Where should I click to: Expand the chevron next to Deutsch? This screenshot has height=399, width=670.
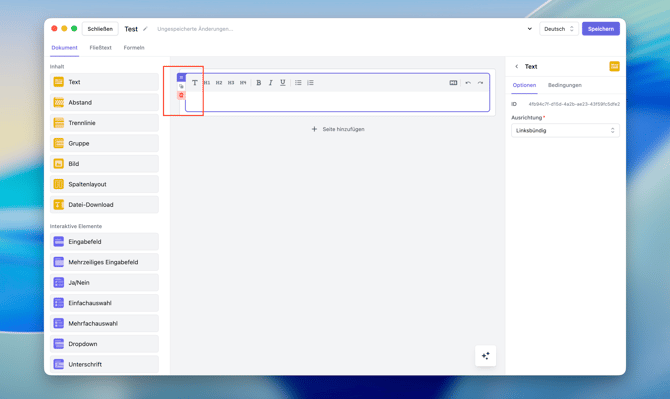coord(529,29)
